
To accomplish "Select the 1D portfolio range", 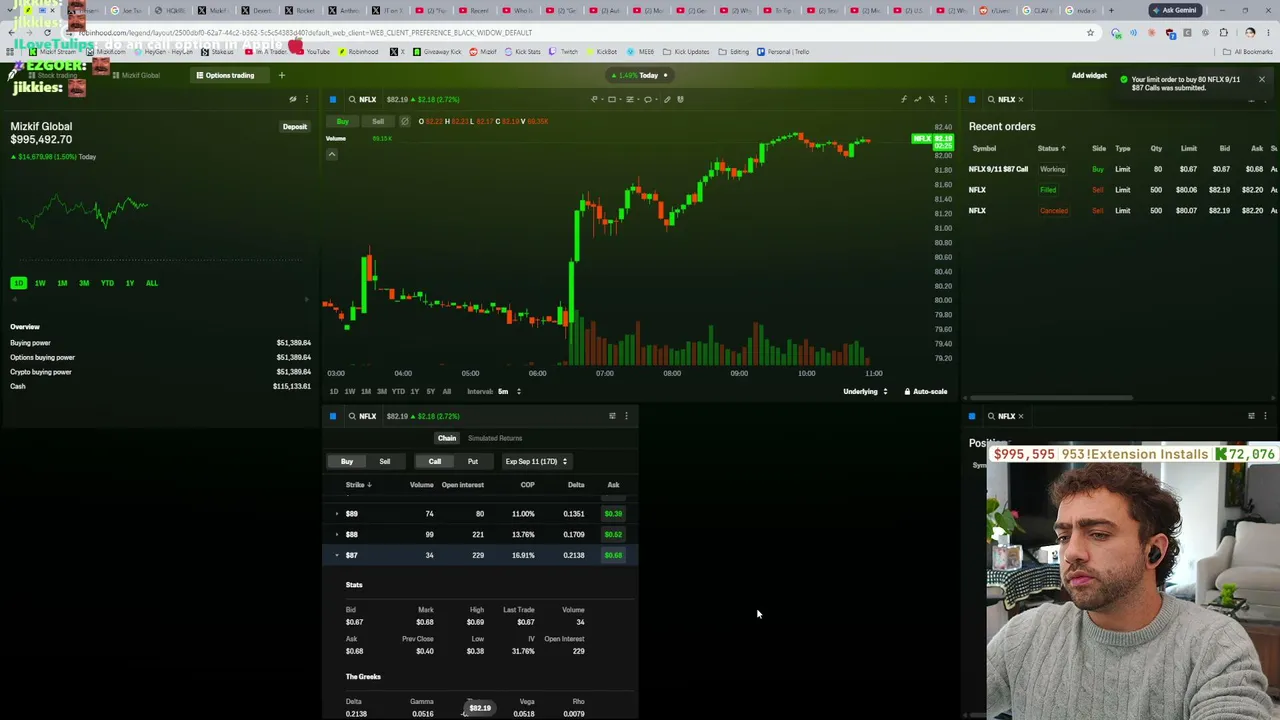I will point(18,283).
